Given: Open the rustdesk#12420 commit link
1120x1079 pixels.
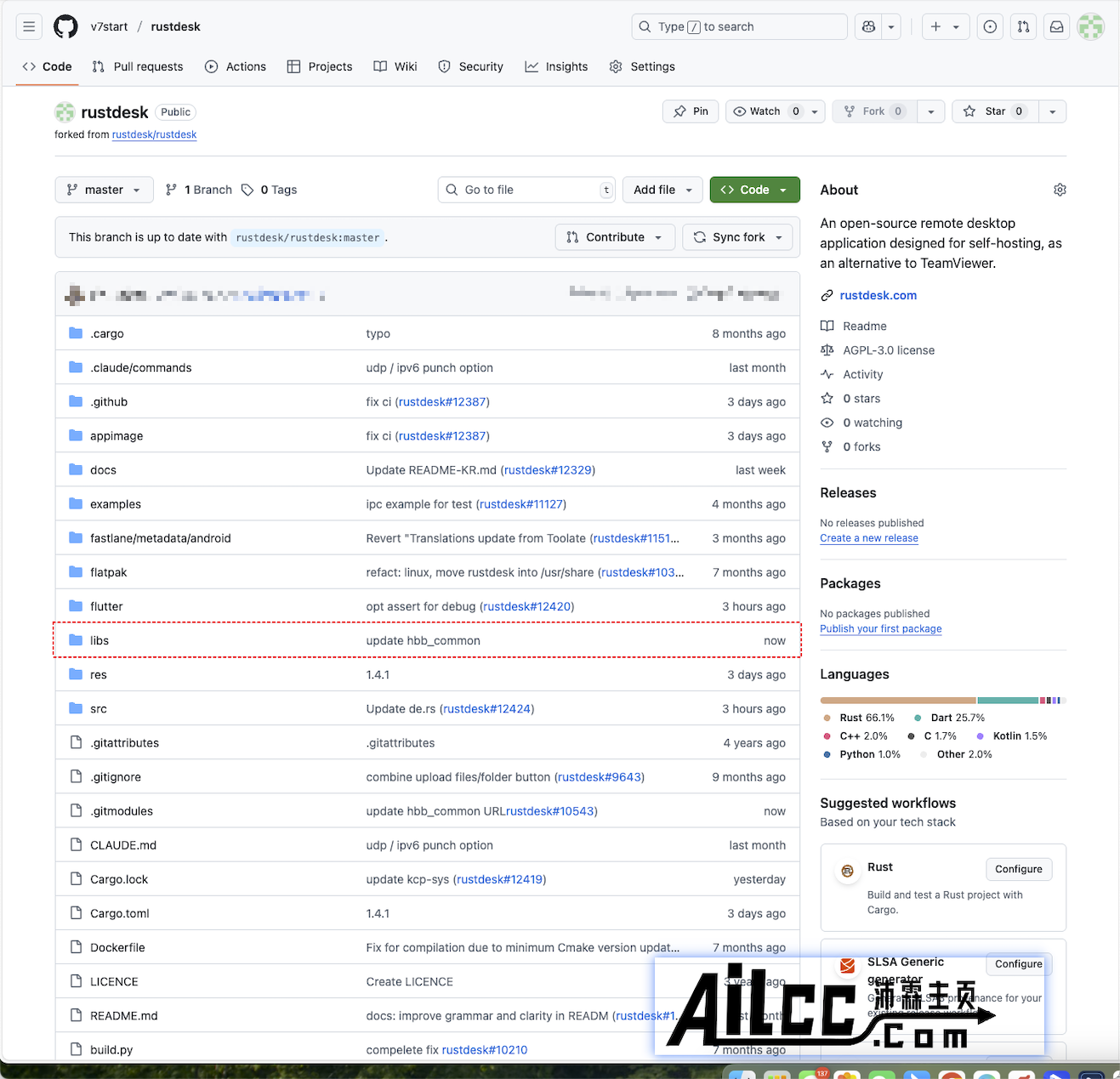Looking at the screenshot, I should click(527, 606).
